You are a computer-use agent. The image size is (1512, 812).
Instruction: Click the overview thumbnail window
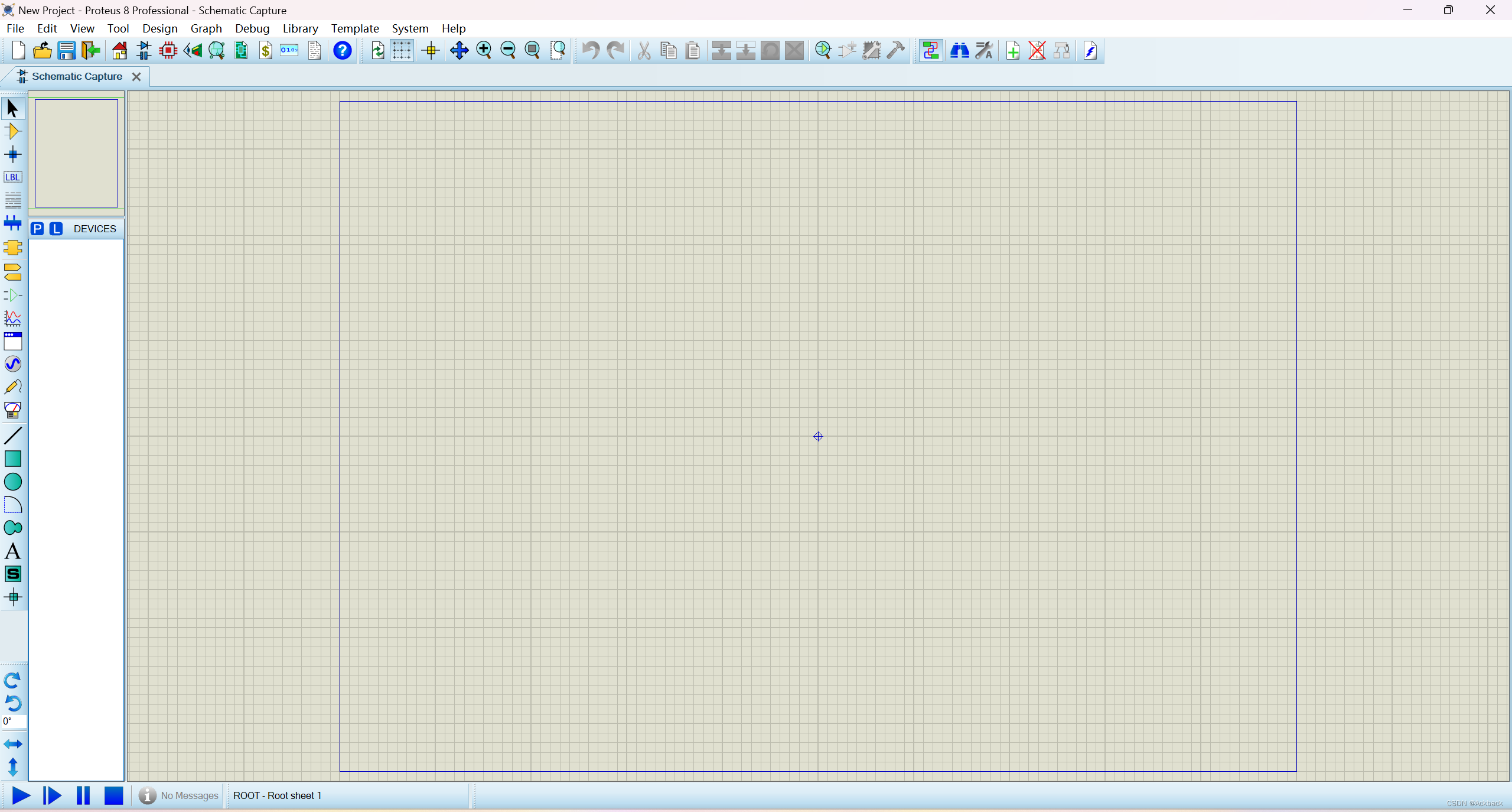(76, 153)
